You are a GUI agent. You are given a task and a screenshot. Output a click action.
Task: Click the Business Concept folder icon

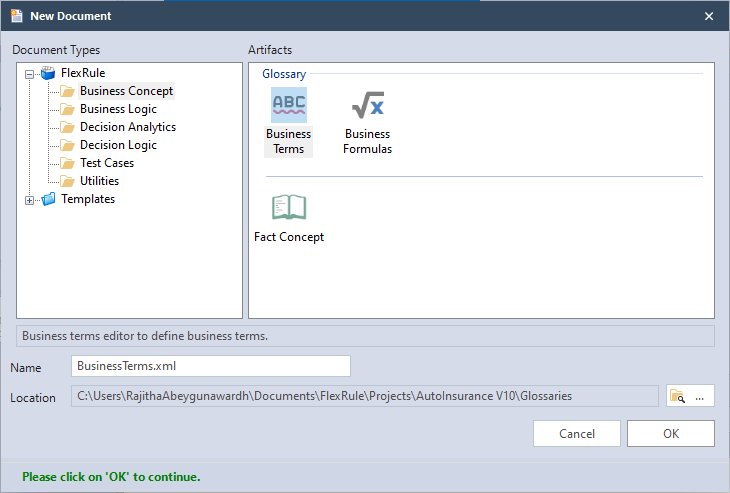coord(68,91)
